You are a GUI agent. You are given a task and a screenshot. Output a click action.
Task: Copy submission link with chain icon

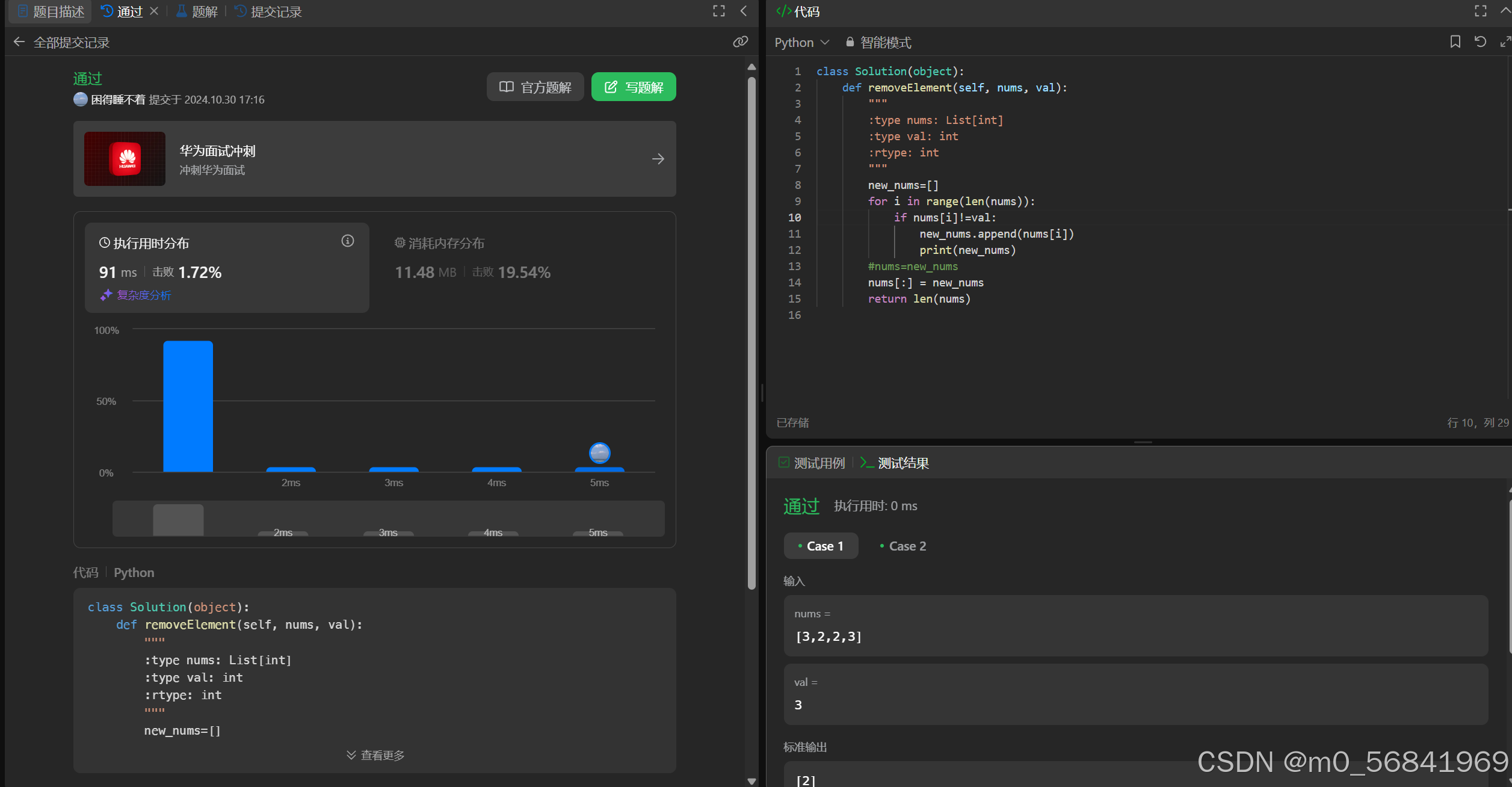(740, 42)
